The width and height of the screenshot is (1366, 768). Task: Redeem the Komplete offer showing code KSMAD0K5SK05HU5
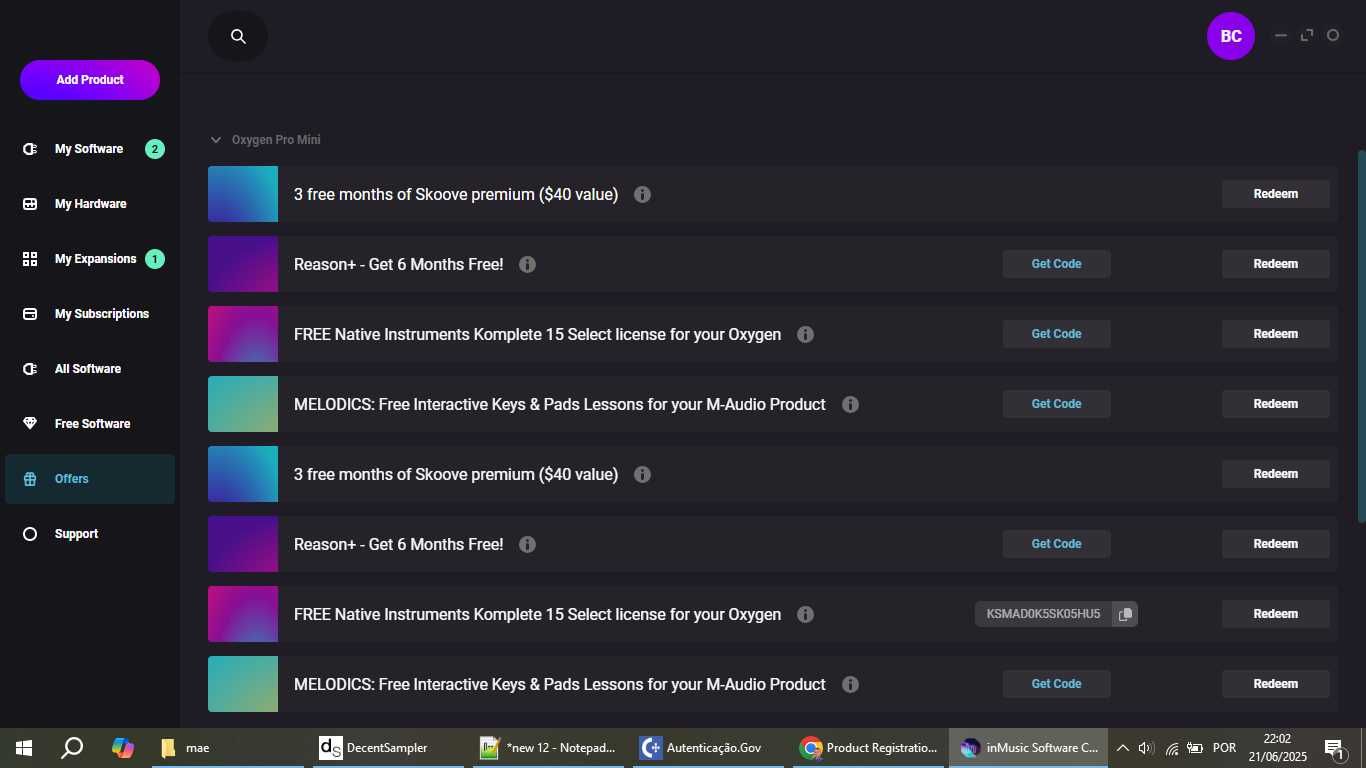pyautogui.click(x=1276, y=614)
